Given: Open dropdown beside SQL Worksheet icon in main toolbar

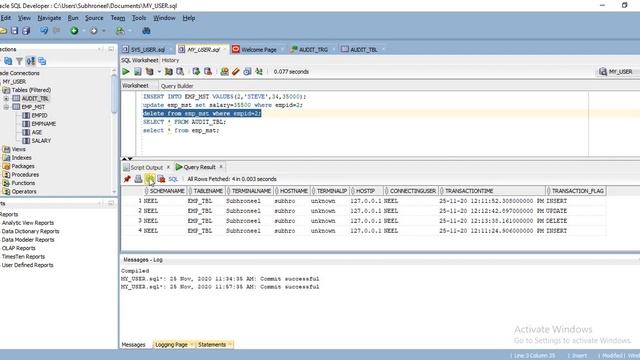Looking at the screenshot, I should pyautogui.click(x=130, y=31).
